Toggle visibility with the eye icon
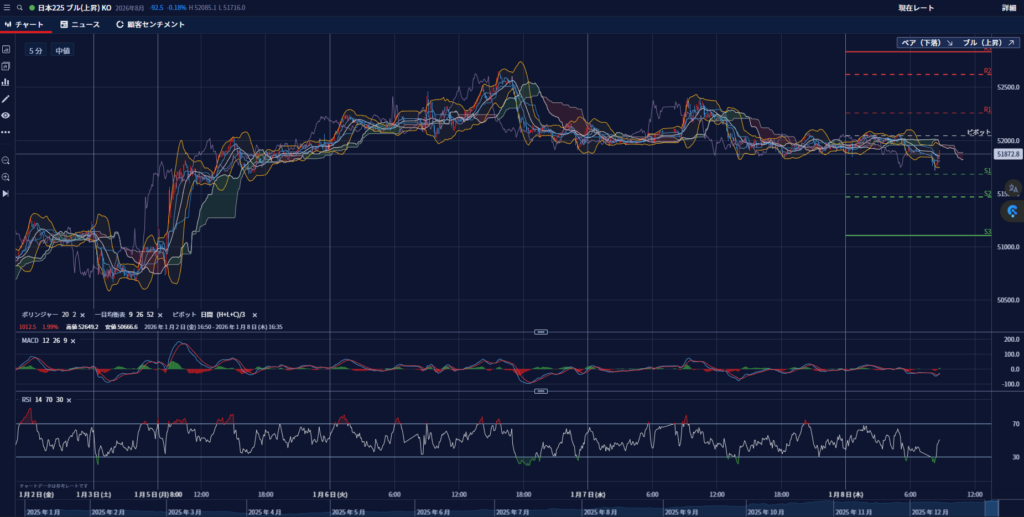The image size is (1024, 517). (x=6, y=115)
